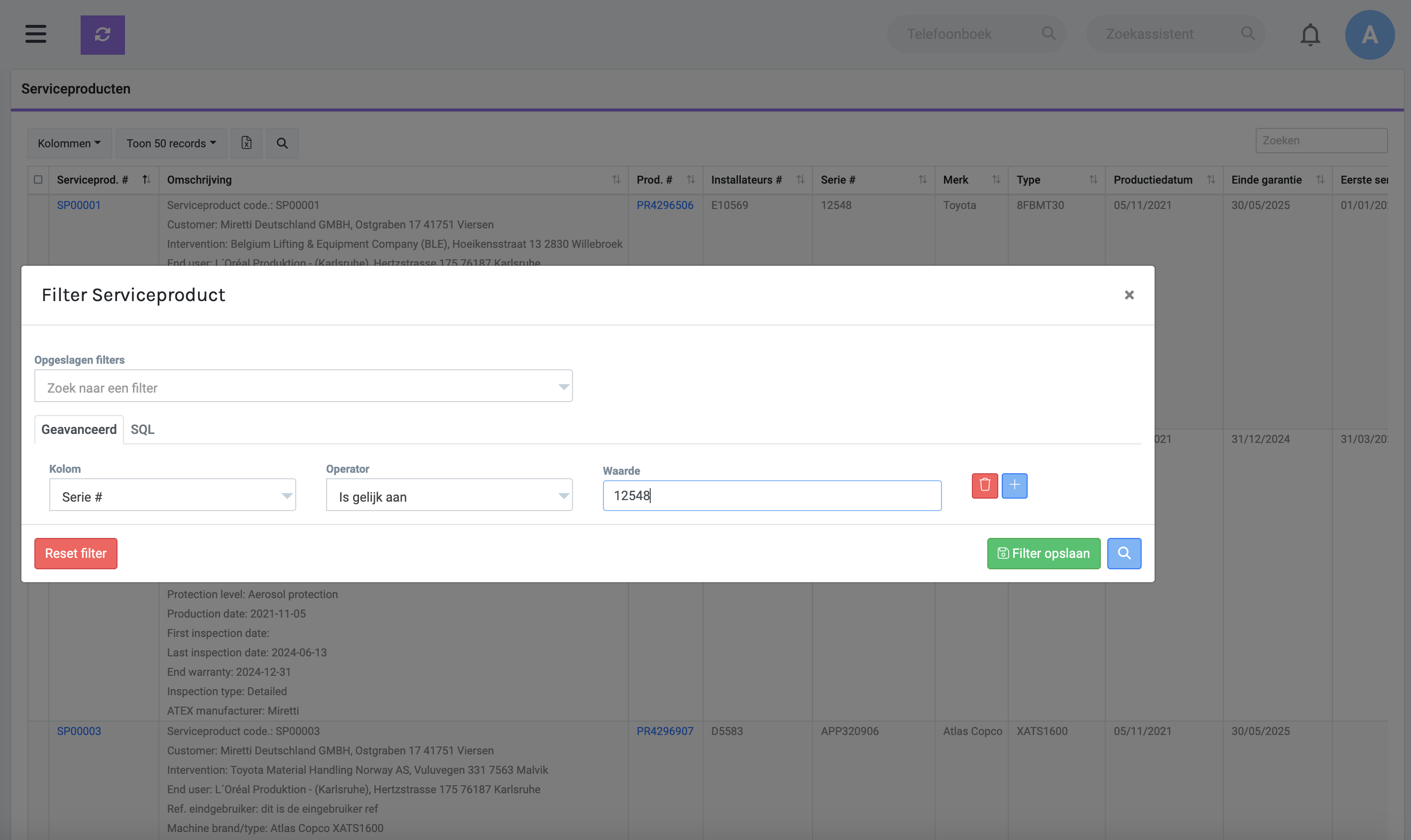This screenshot has height=840, width=1411.
Task: Open the Kolommen dropdown
Action: coord(69,143)
